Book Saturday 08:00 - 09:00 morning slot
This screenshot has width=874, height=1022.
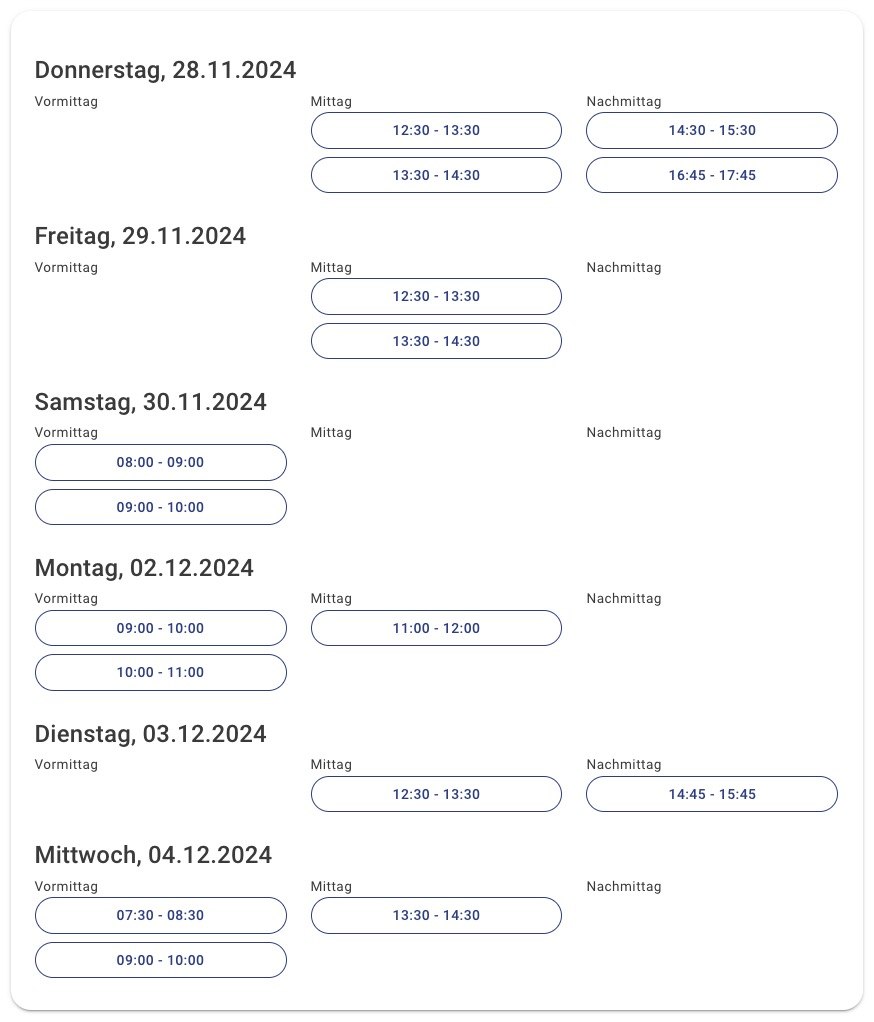160,462
